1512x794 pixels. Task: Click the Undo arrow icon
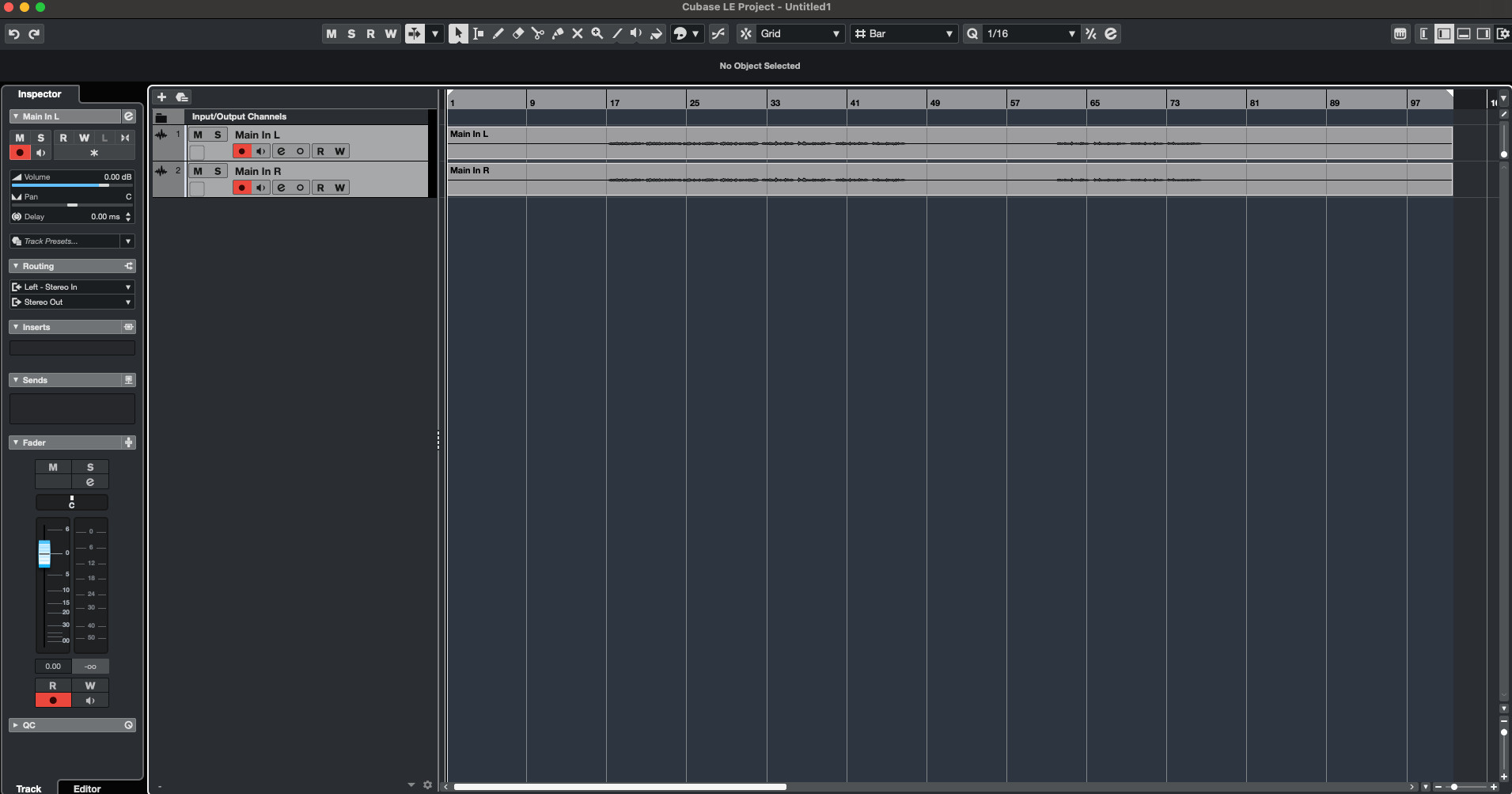tap(14, 33)
